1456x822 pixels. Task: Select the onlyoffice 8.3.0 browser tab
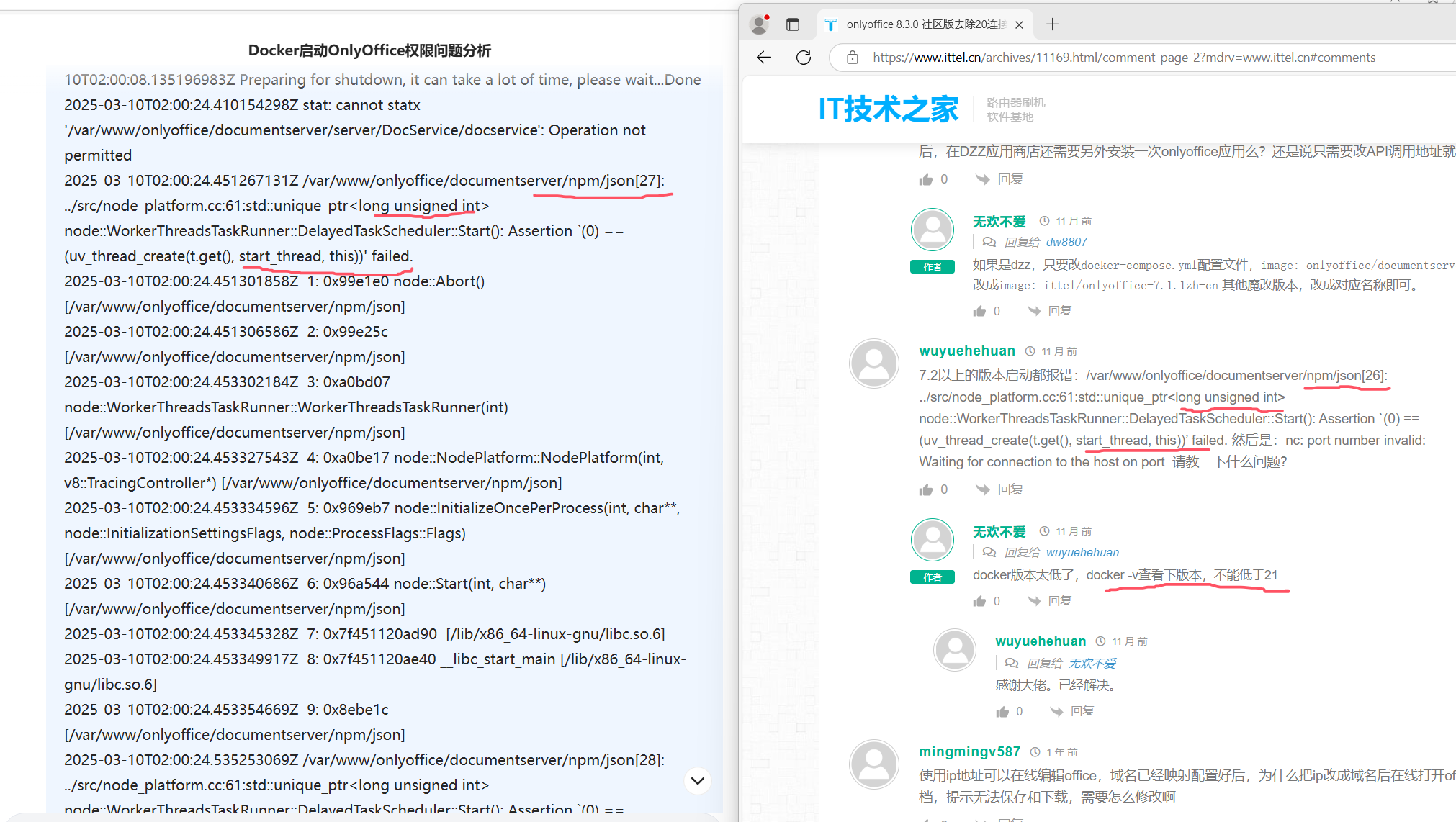click(x=925, y=24)
